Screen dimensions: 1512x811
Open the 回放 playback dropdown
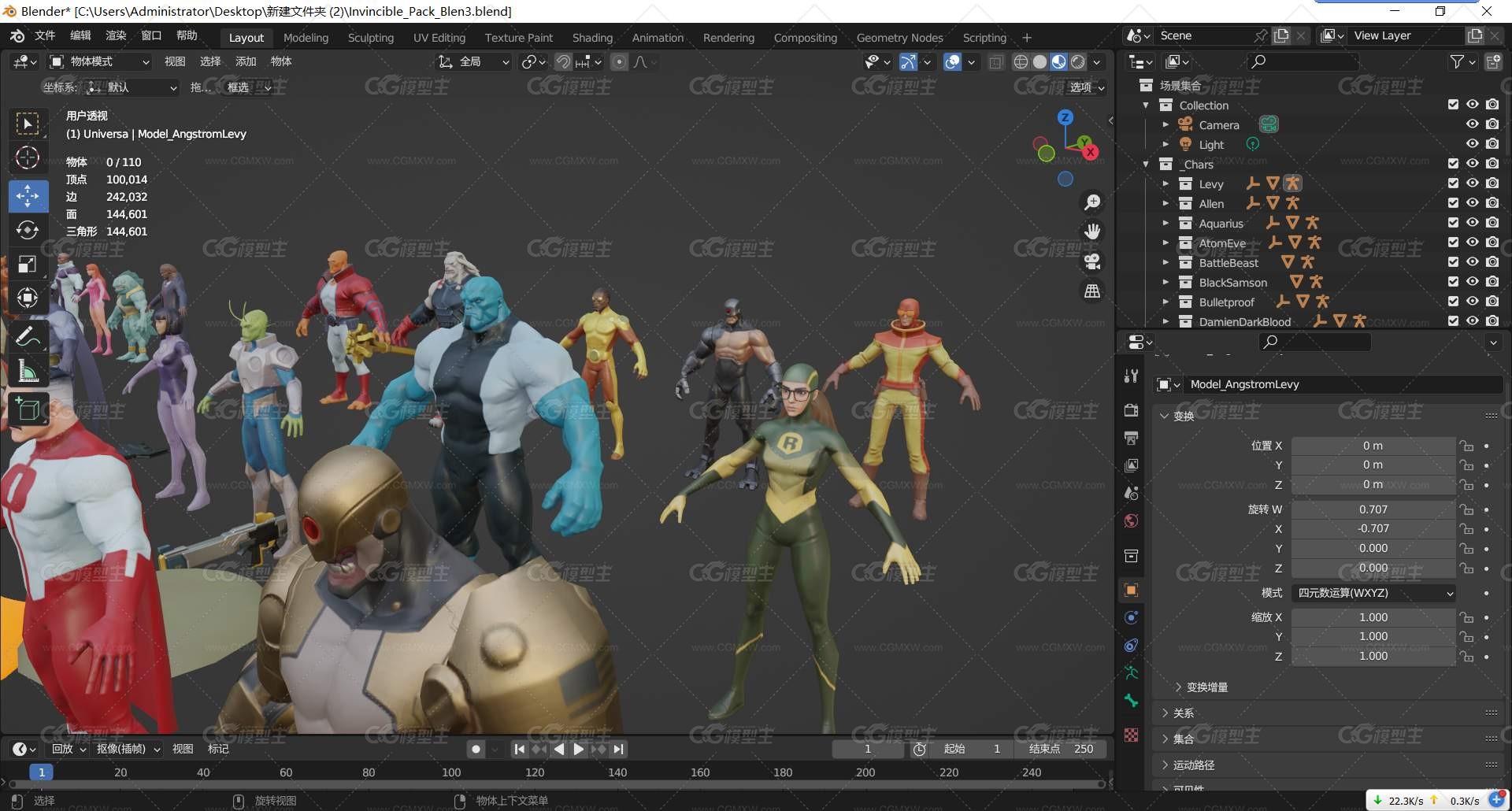point(69,749)
